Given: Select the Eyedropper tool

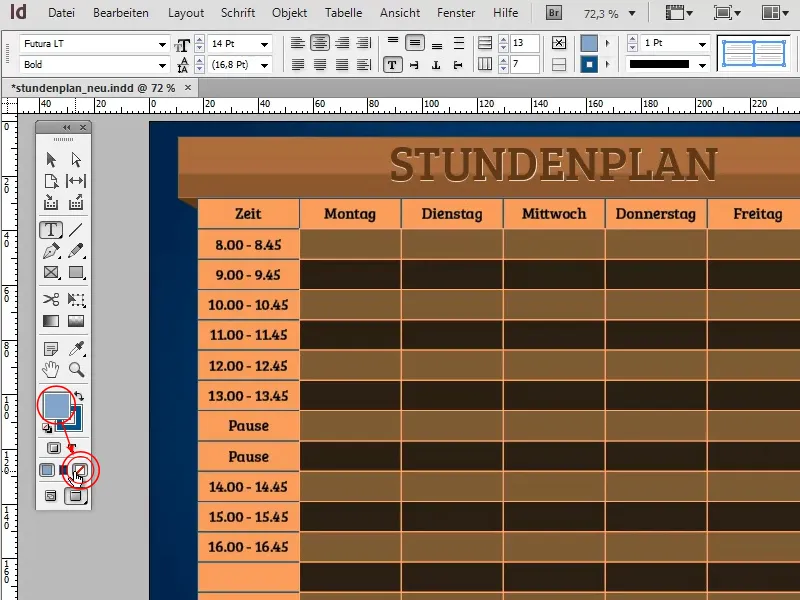Looking at the screenshot, I should coord(77,349).
